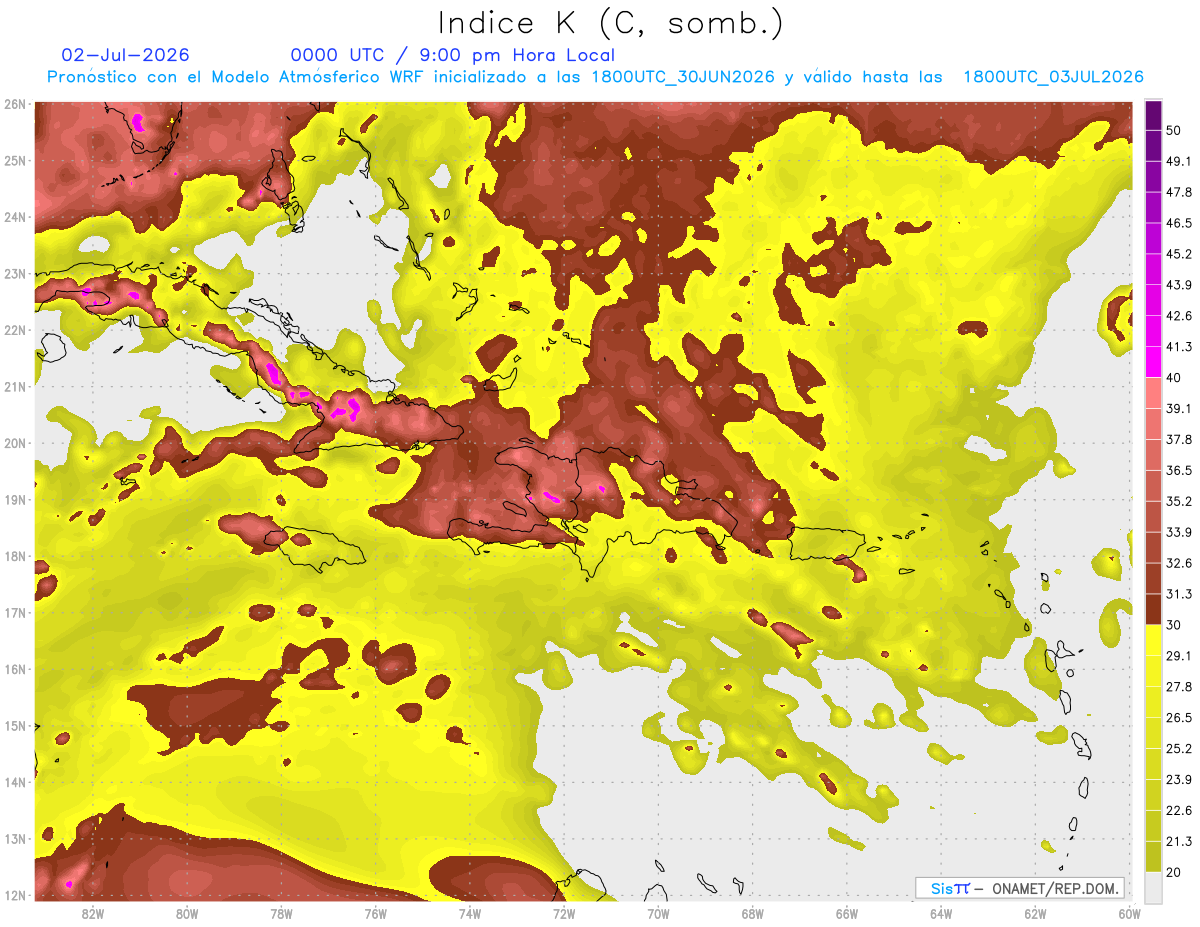Screen dimensions: 1200x927
Task: Click the colorbar value "30"
Action: (x=1176, y=625)
